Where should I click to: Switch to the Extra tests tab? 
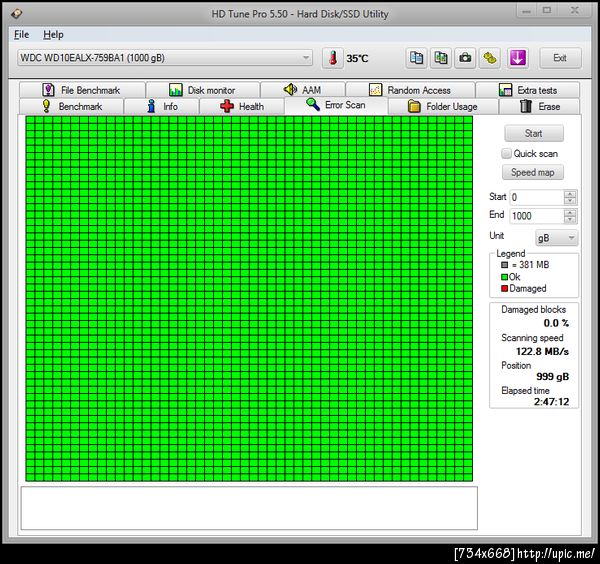[x=528, y=90]
